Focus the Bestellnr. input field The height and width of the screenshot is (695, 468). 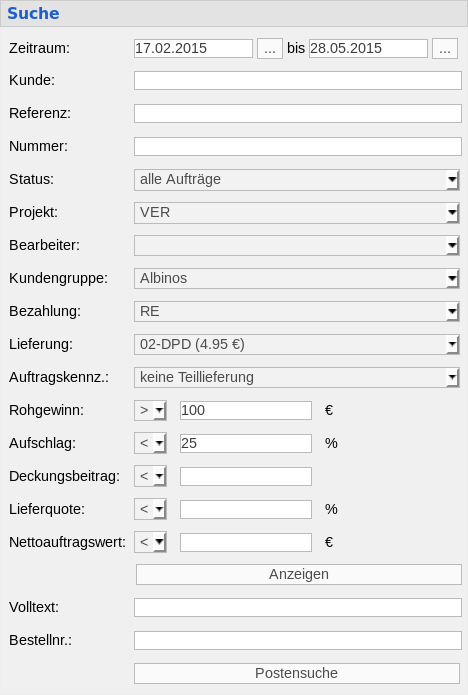pos(298,640)
